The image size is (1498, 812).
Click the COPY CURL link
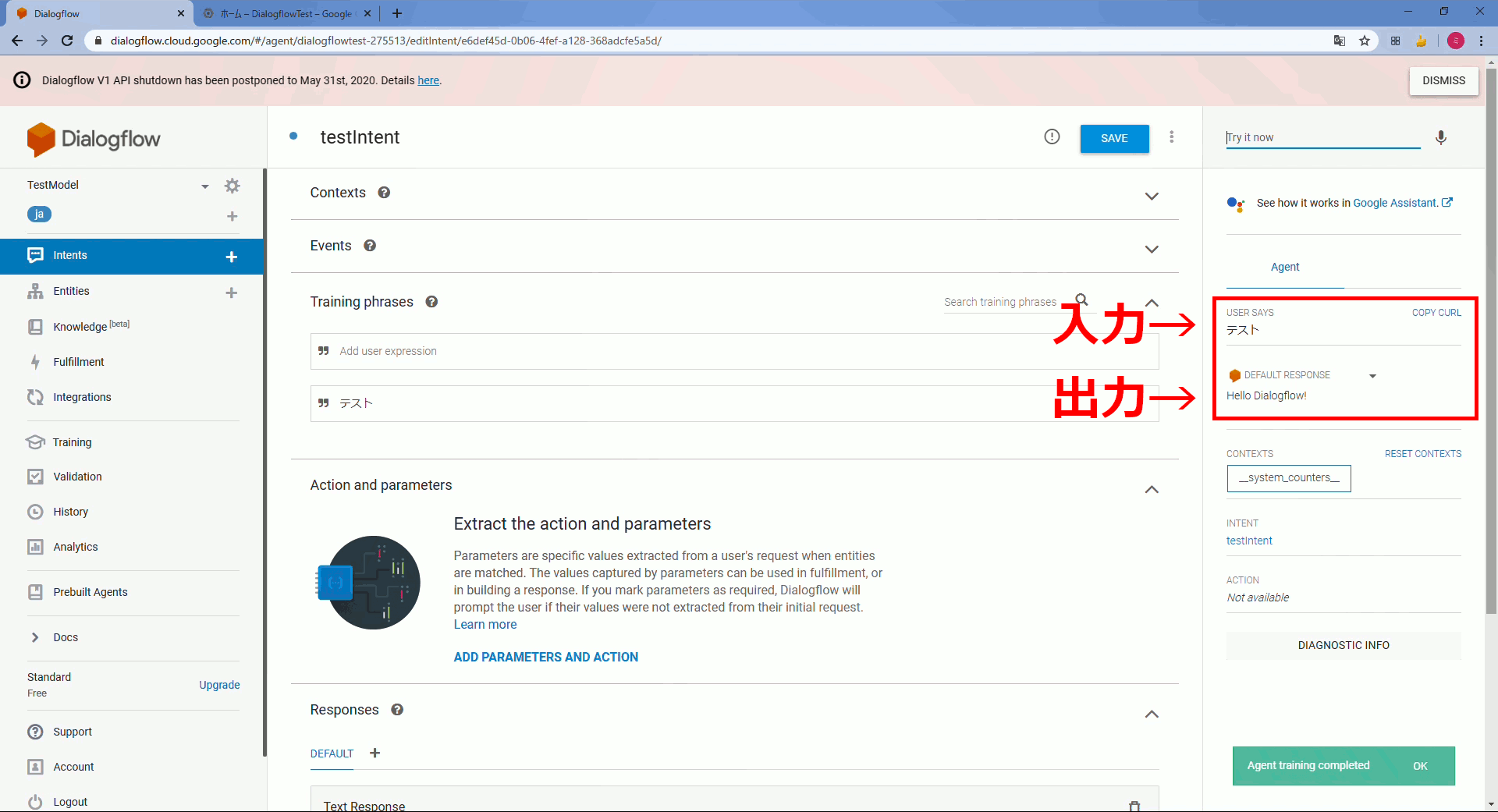click(x=1436, y=312)
